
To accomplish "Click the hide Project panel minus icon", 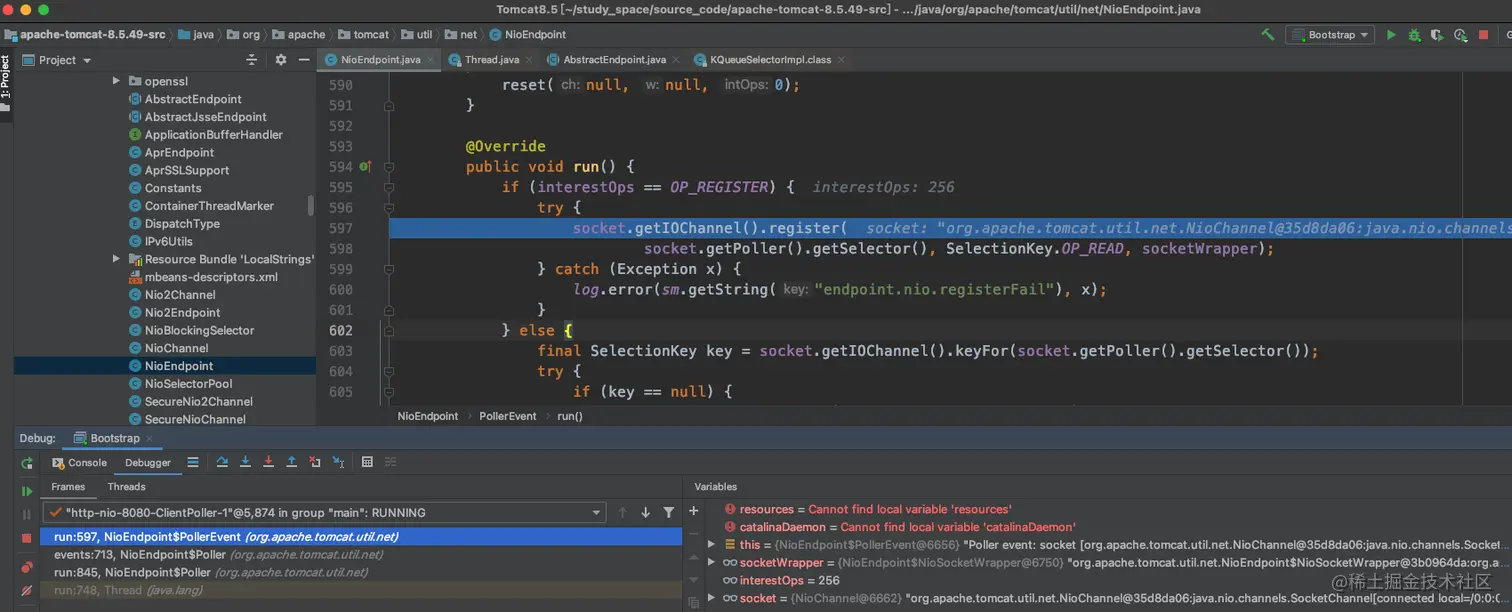I will pos(303,60).
